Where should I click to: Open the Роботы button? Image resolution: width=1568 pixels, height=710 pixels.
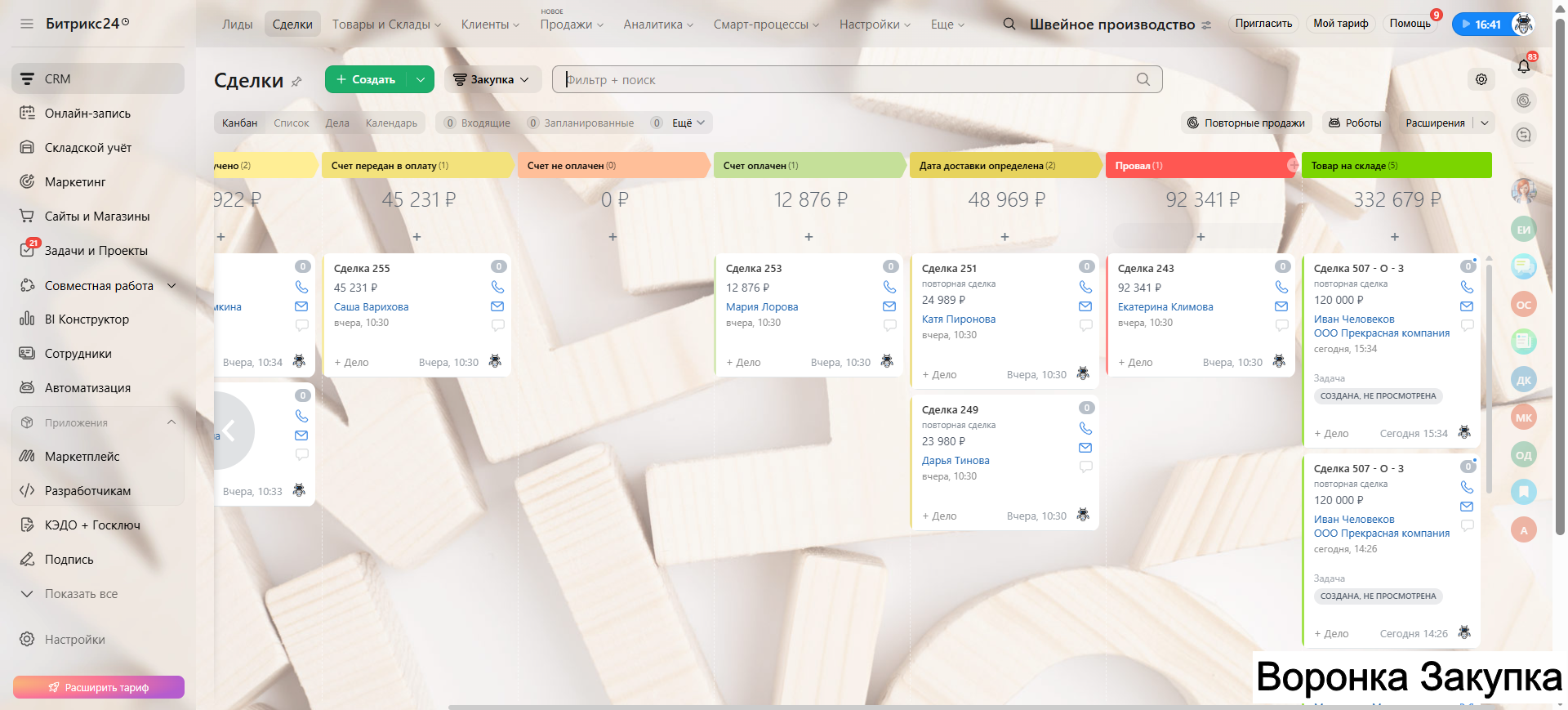tap(1355, 123)
